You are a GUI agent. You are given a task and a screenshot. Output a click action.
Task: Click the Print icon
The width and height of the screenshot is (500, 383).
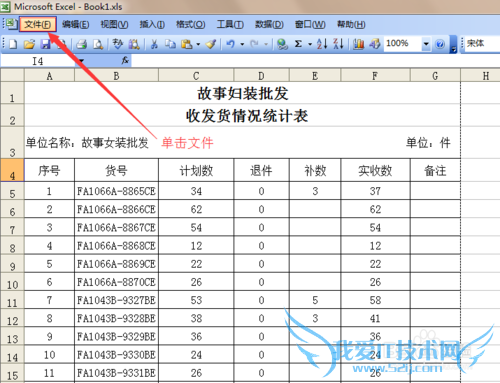coord(82,44)
